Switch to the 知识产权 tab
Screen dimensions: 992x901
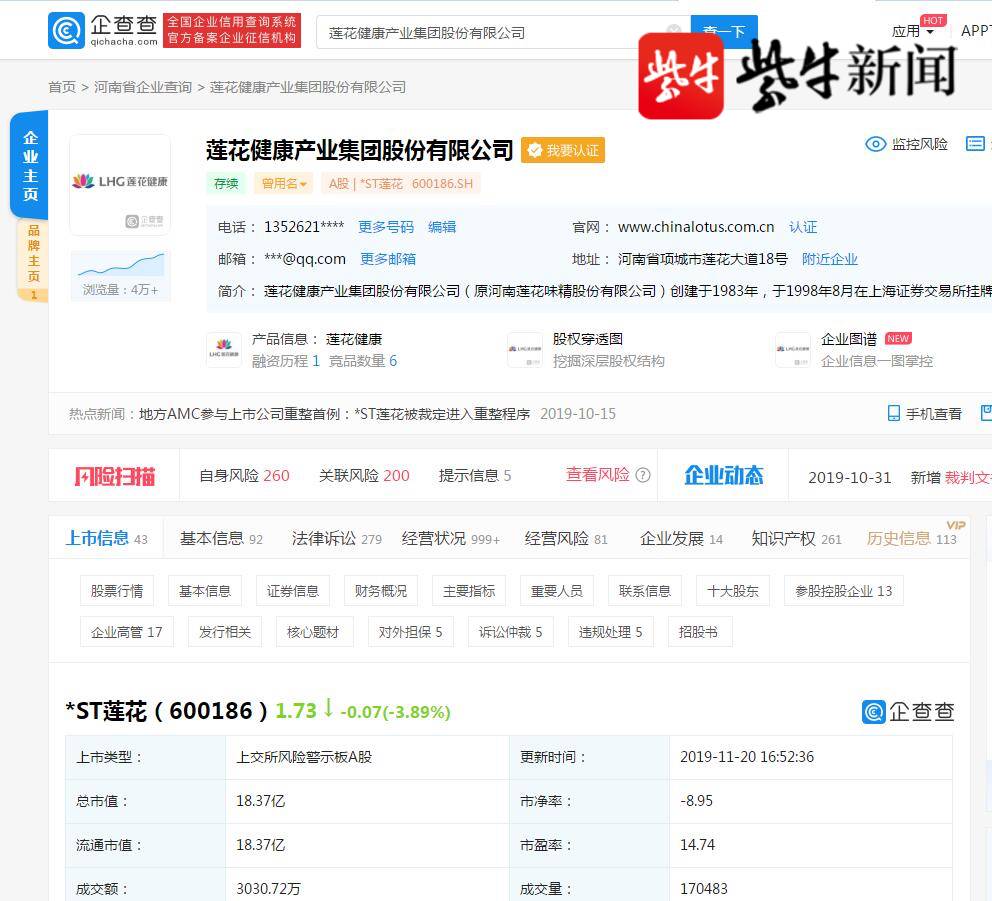pos(783,538)
